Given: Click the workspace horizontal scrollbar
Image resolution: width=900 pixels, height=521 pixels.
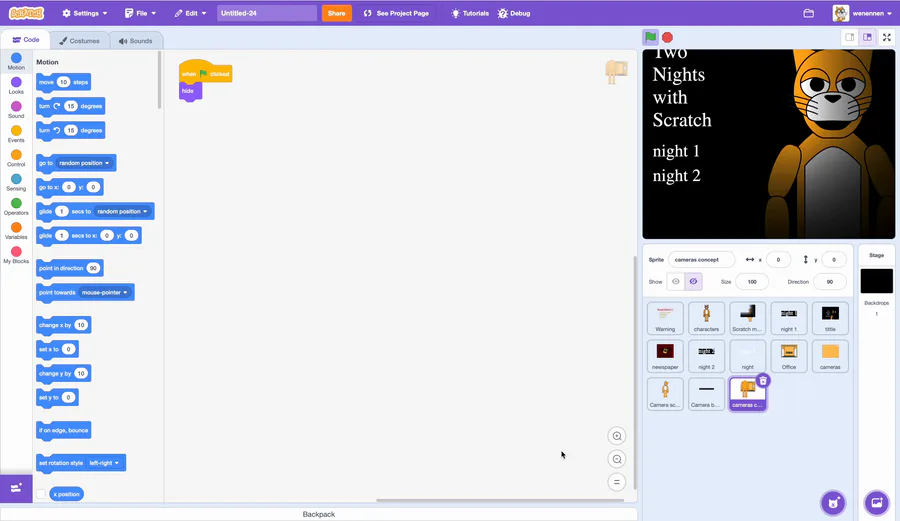Looking at the screenshot, I should pos(500,500).
